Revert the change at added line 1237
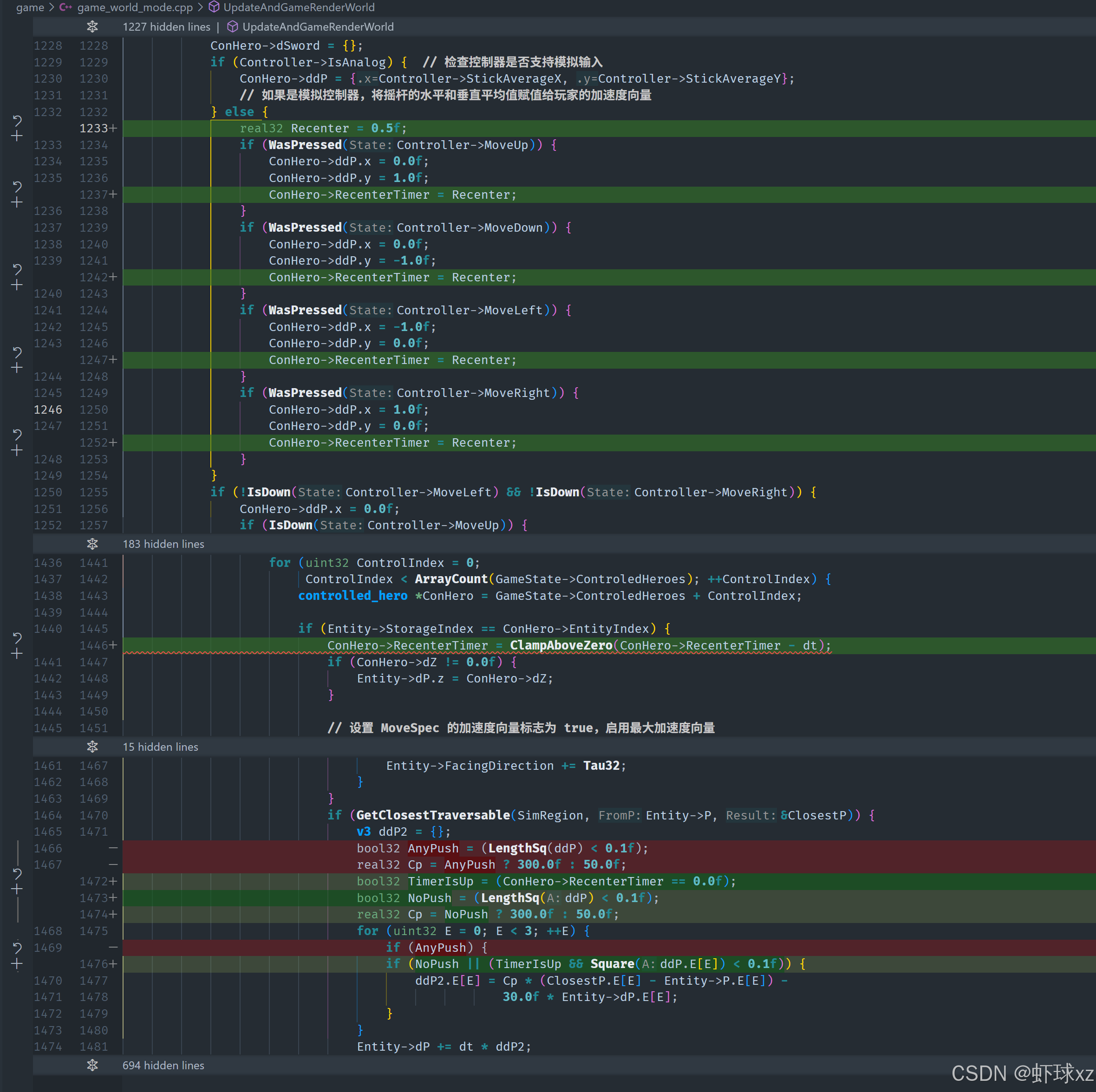Image resolution: width=1096 pixels, height=1092 pixels. point(17,186)
